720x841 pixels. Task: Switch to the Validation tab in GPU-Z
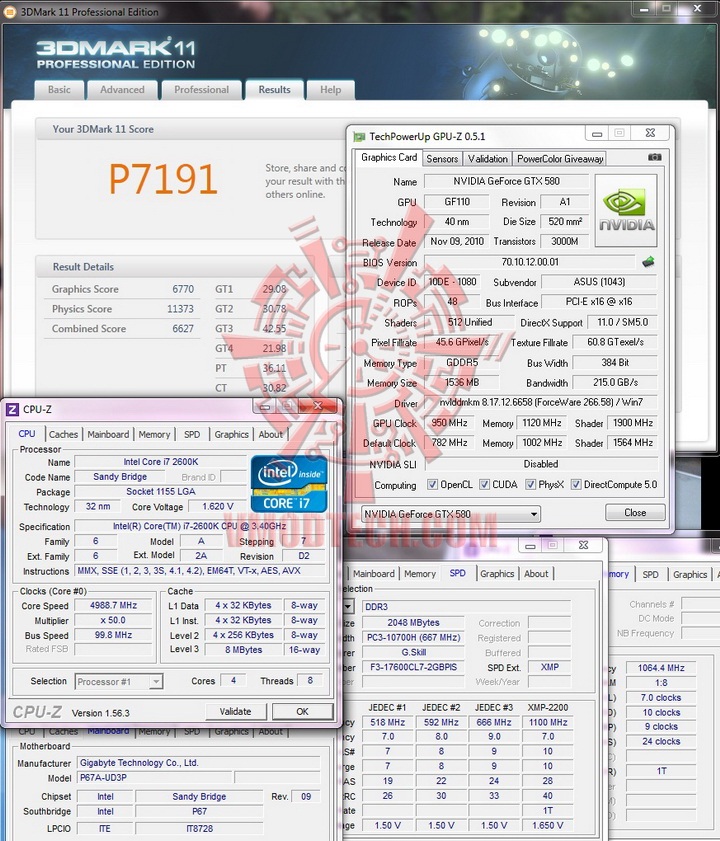point(487,159)
